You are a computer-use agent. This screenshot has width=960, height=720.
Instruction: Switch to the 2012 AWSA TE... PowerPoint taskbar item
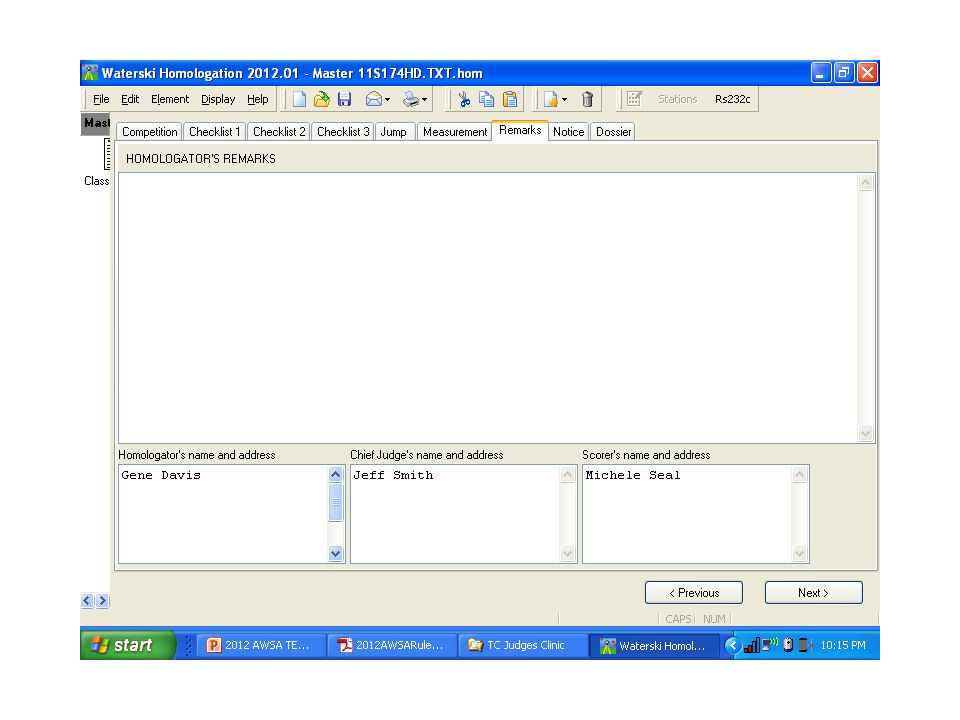point(261,645)
